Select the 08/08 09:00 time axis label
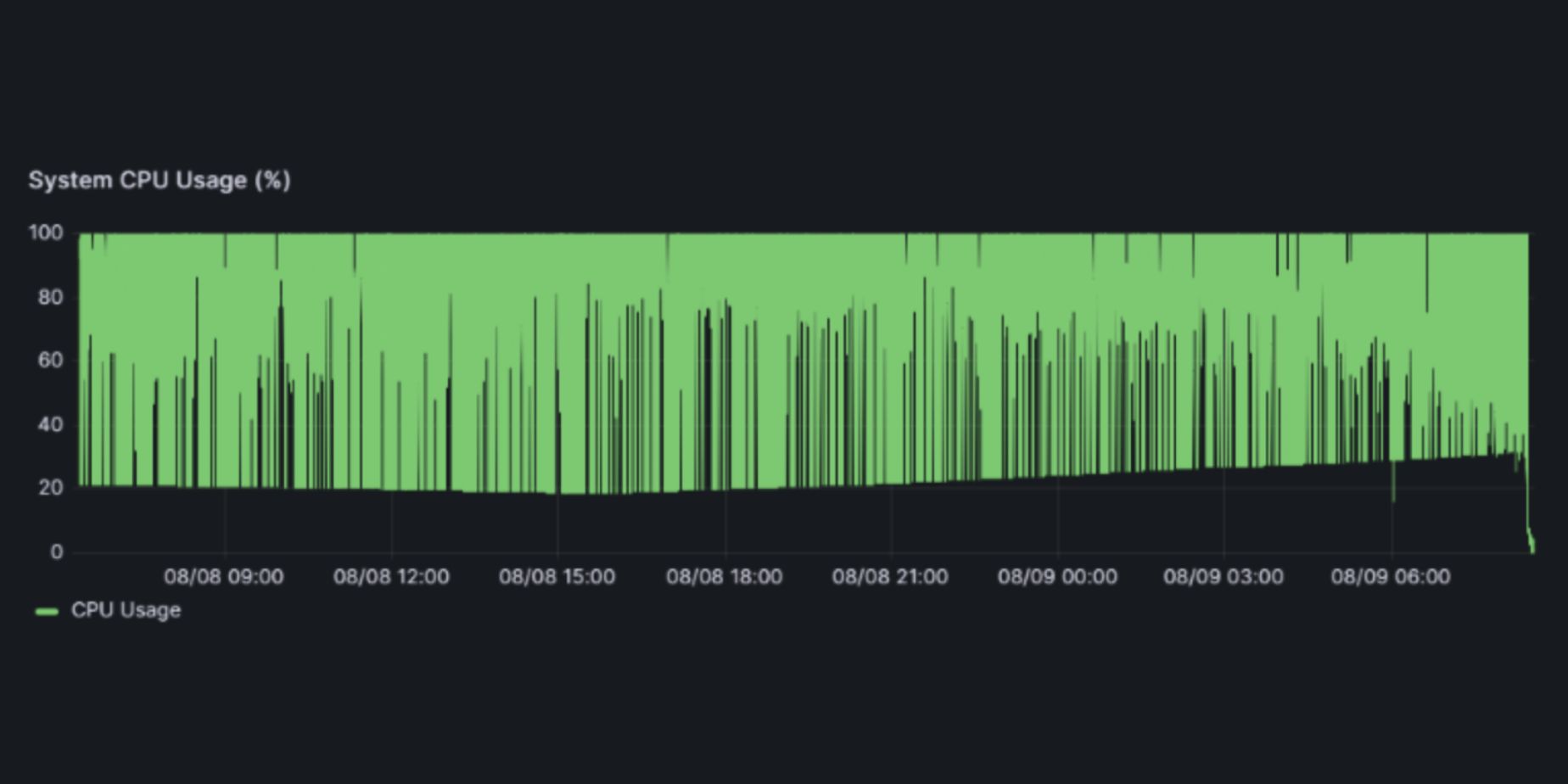This screenshot has height=784, width=1568. pyautogui.click(x=224, y=577)
